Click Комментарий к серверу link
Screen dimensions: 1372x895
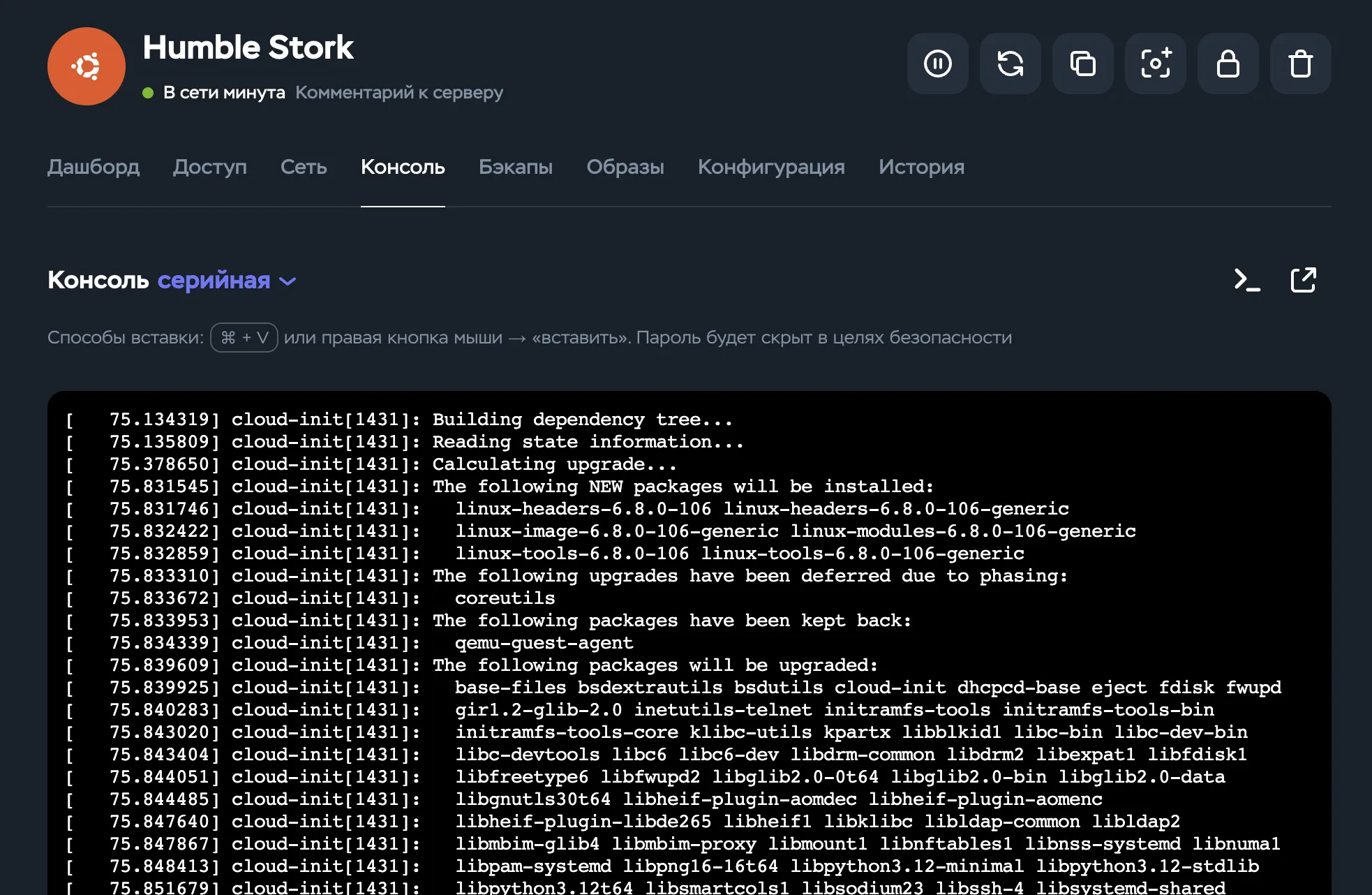[398, 92]
